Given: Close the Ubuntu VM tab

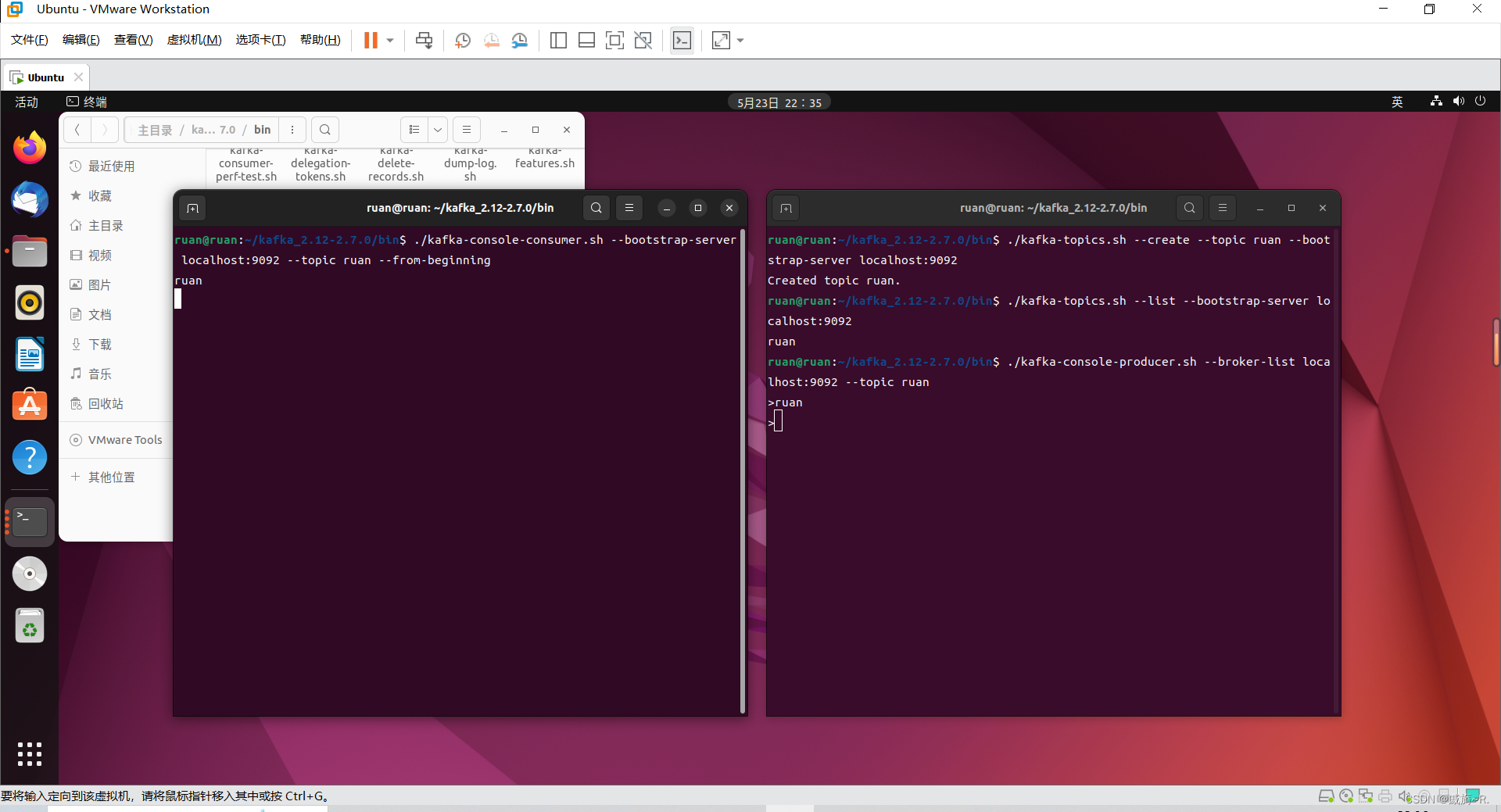Looking at the screenshot, I should tap(78, 77).
